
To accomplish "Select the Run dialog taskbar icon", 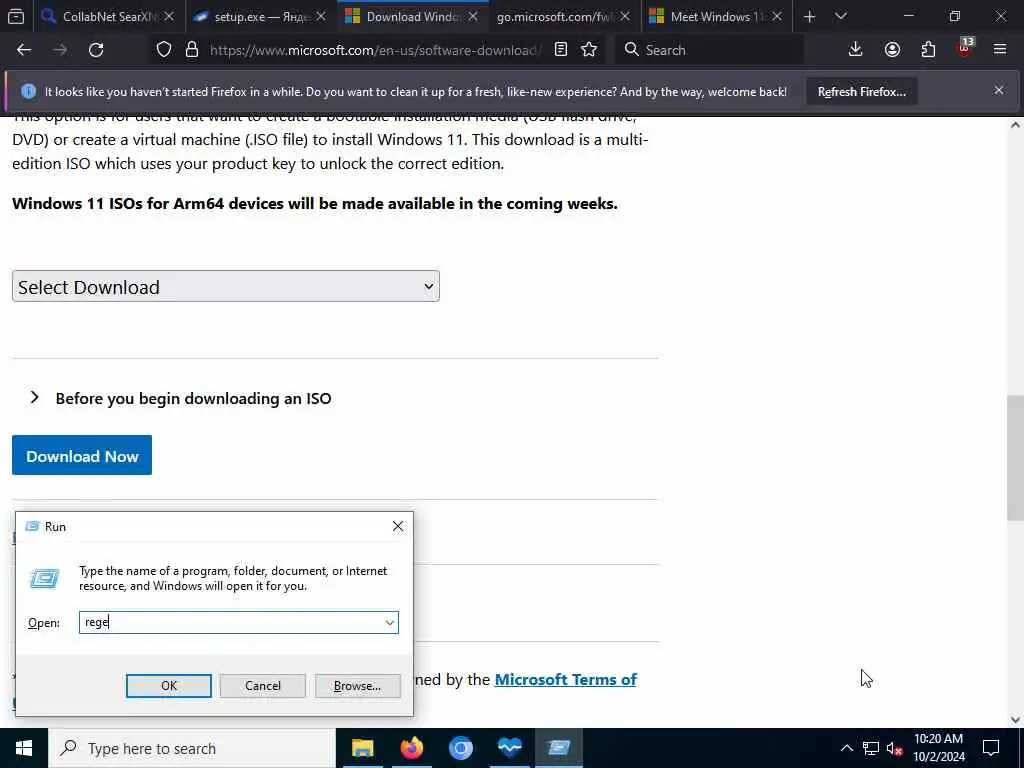I will (x=559, y=748).
